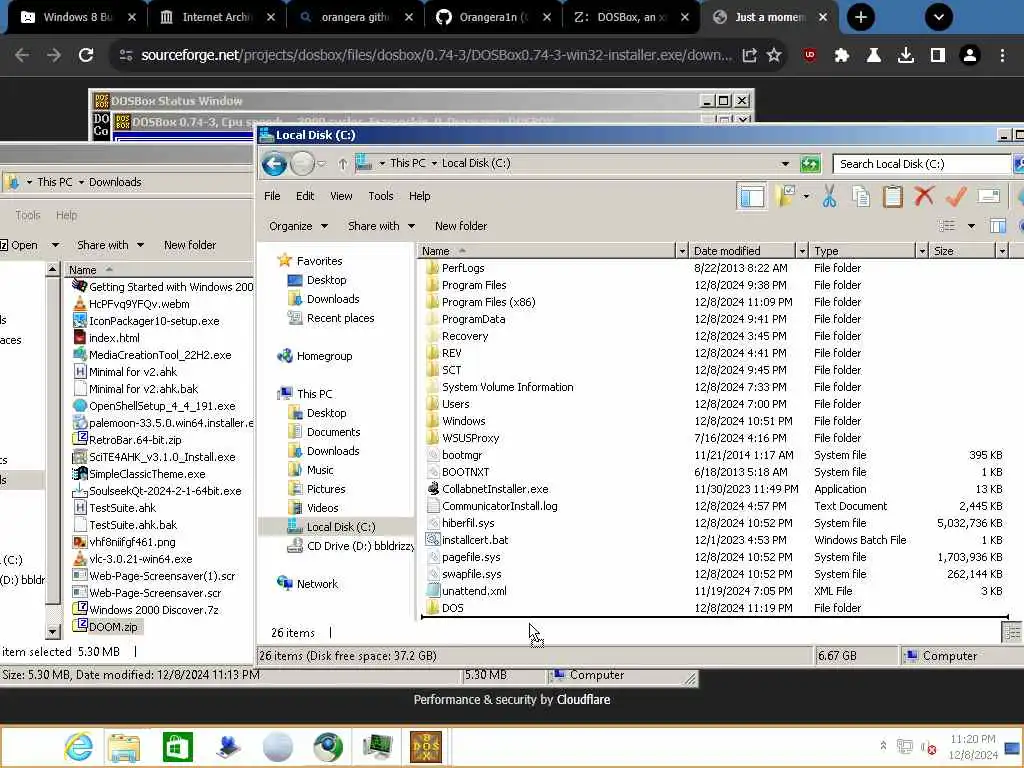The image size is (1024, 768).
Task: Open recent locations dropdown arrow
Action: pos(321,164)
